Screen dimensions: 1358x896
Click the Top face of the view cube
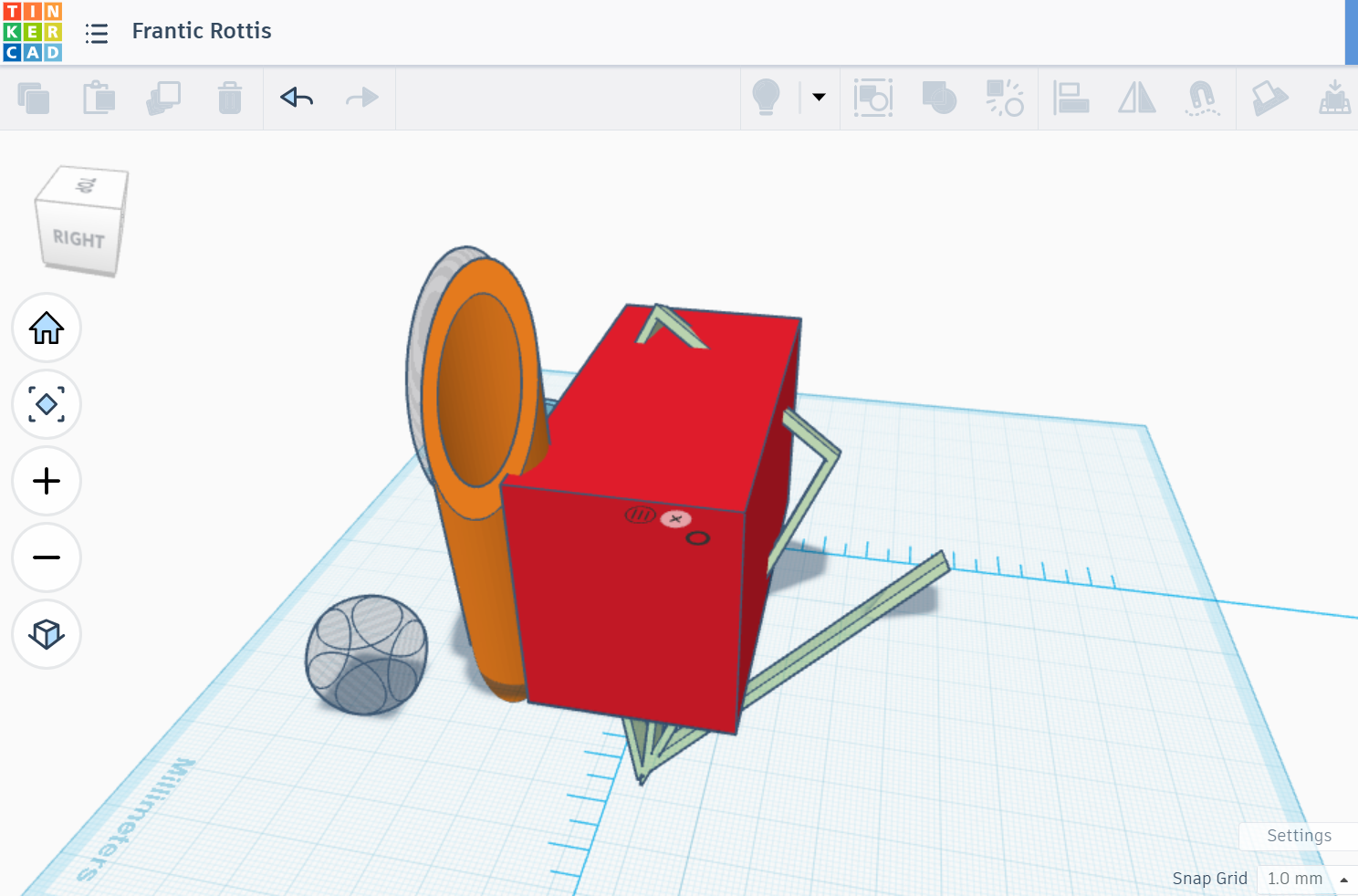[84, 185]
